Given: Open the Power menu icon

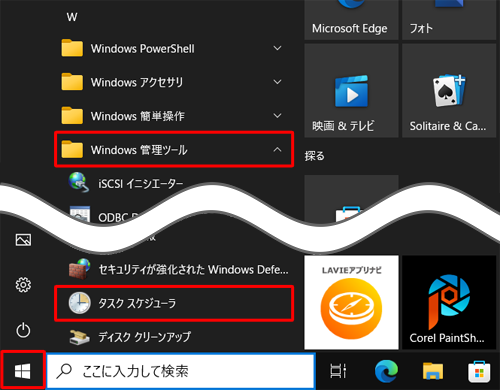Looking at the screenshot, I should pyautogui.click(x=23, y=330).
